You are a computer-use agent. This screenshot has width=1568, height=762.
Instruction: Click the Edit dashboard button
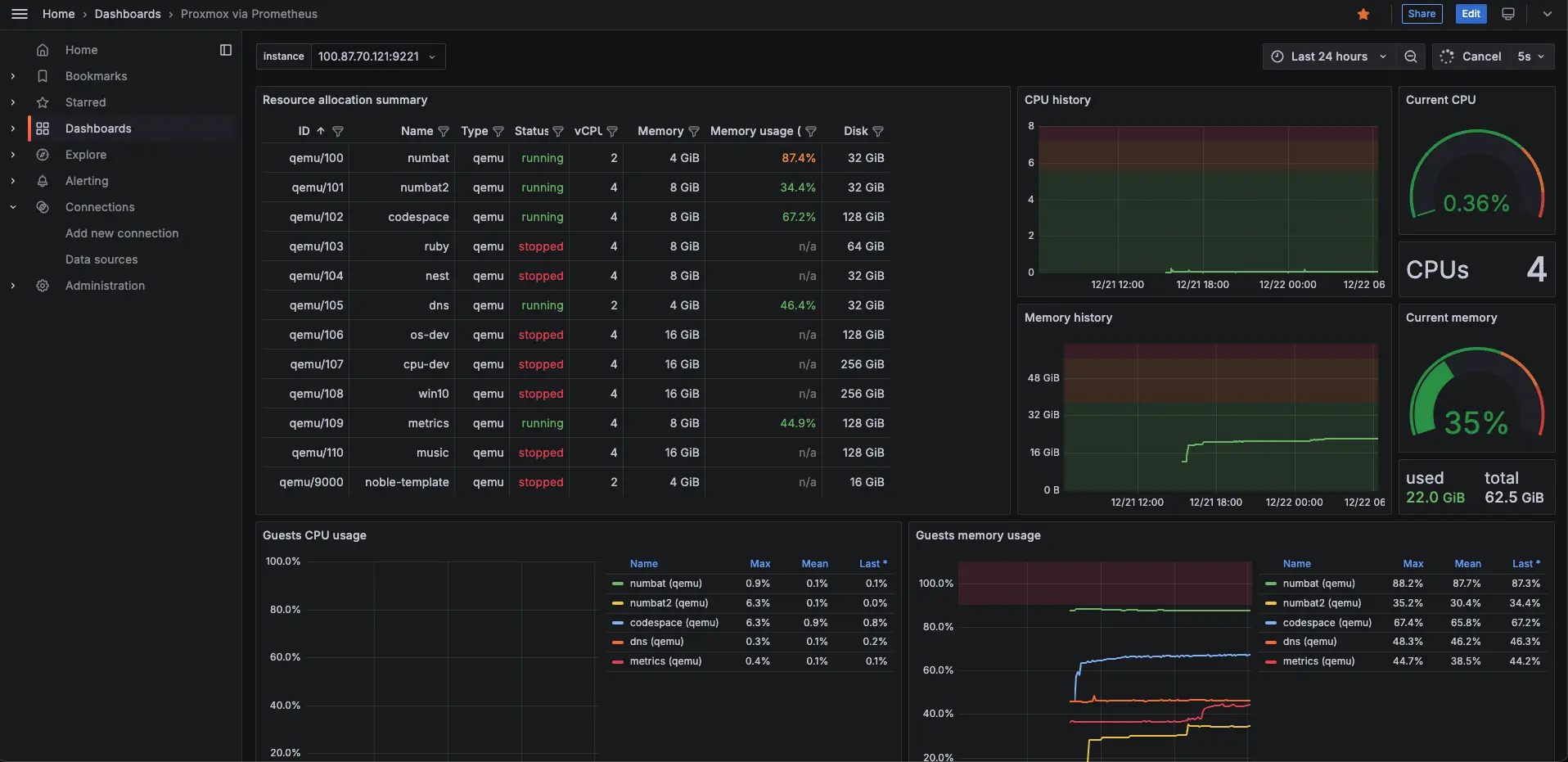1471,14
